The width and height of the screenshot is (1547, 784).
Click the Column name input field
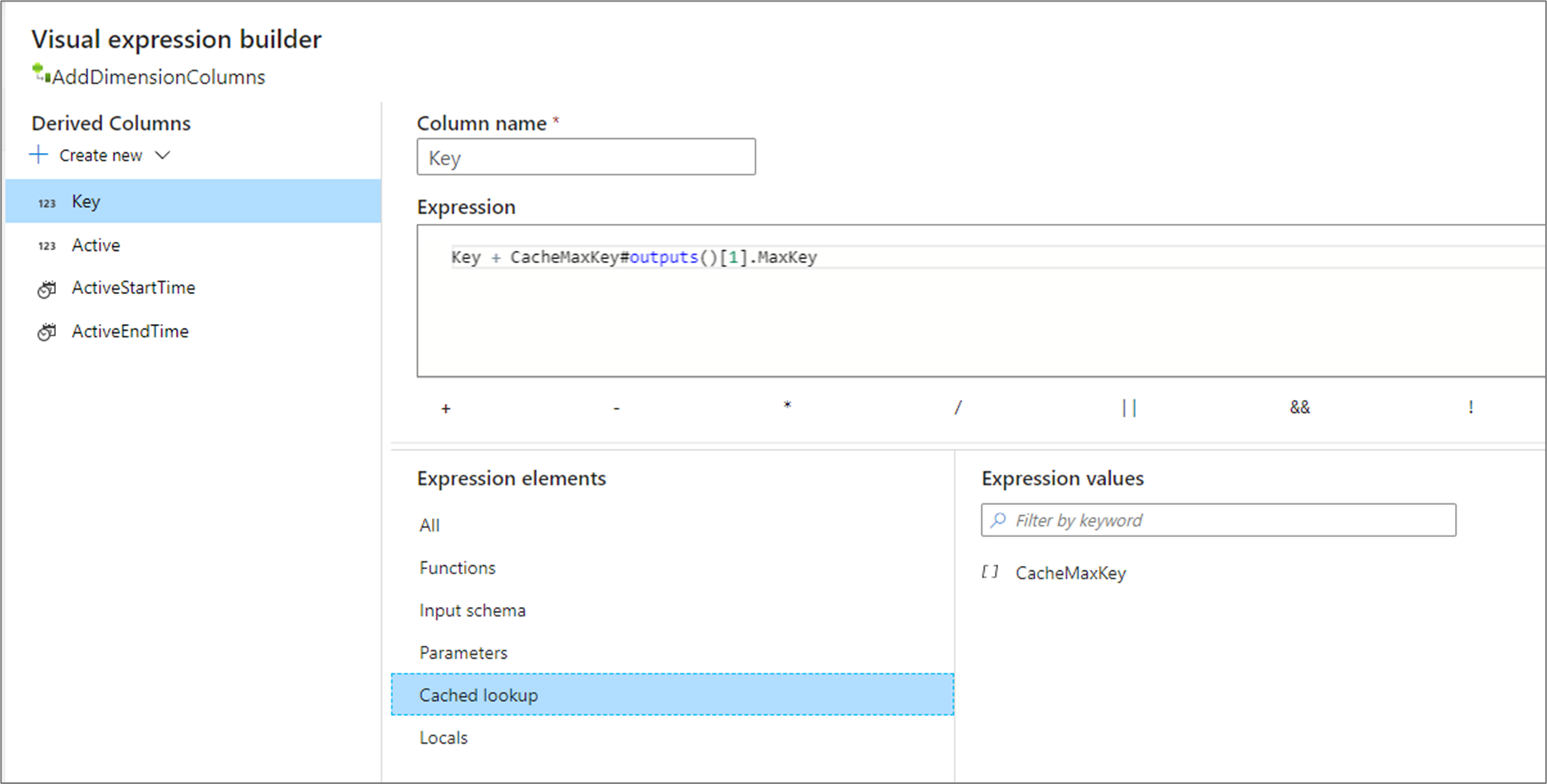pos(585,157)
